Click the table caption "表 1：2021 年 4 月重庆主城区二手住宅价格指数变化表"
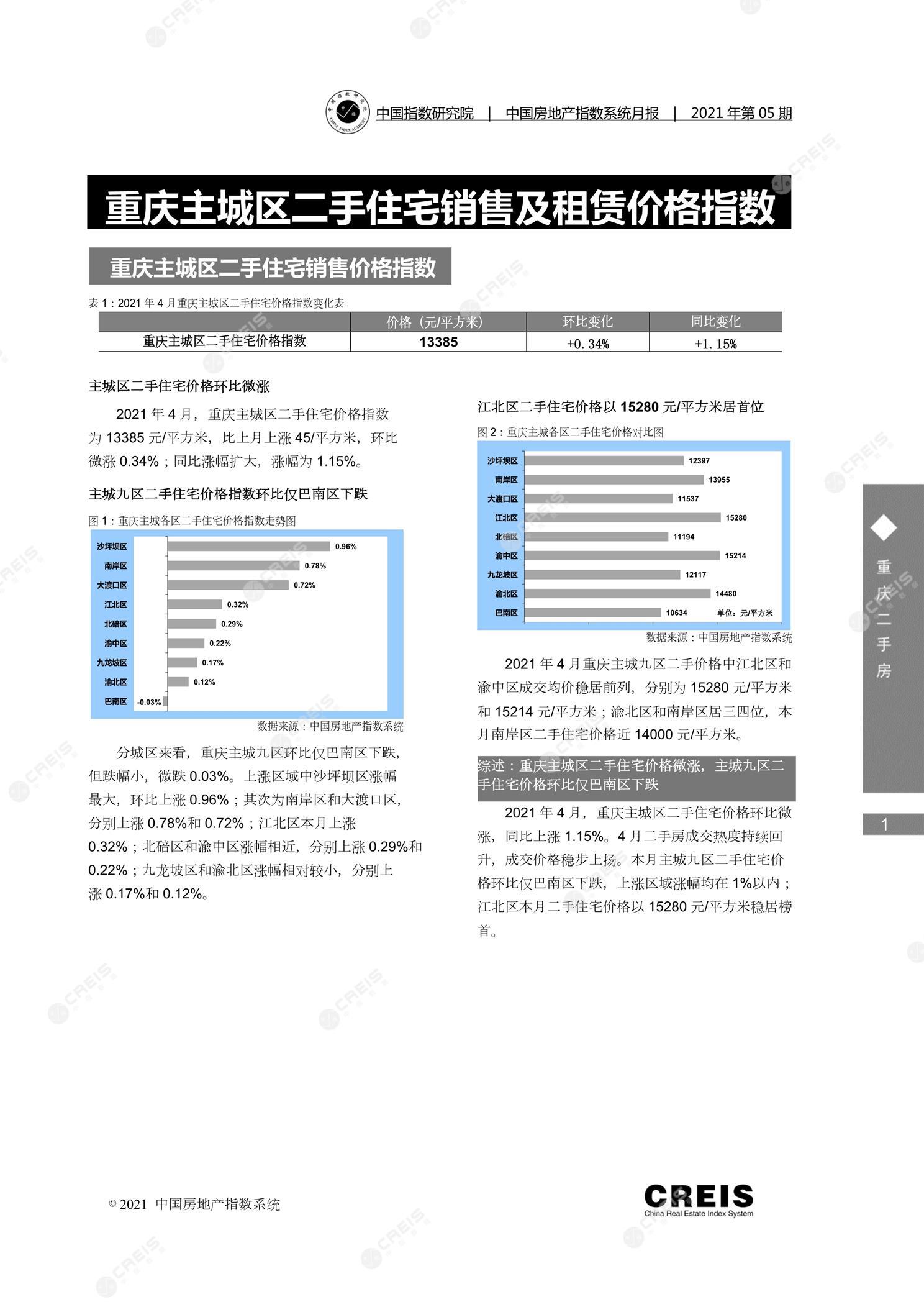This screenshot has height=1307, width=924. point(216,303)
